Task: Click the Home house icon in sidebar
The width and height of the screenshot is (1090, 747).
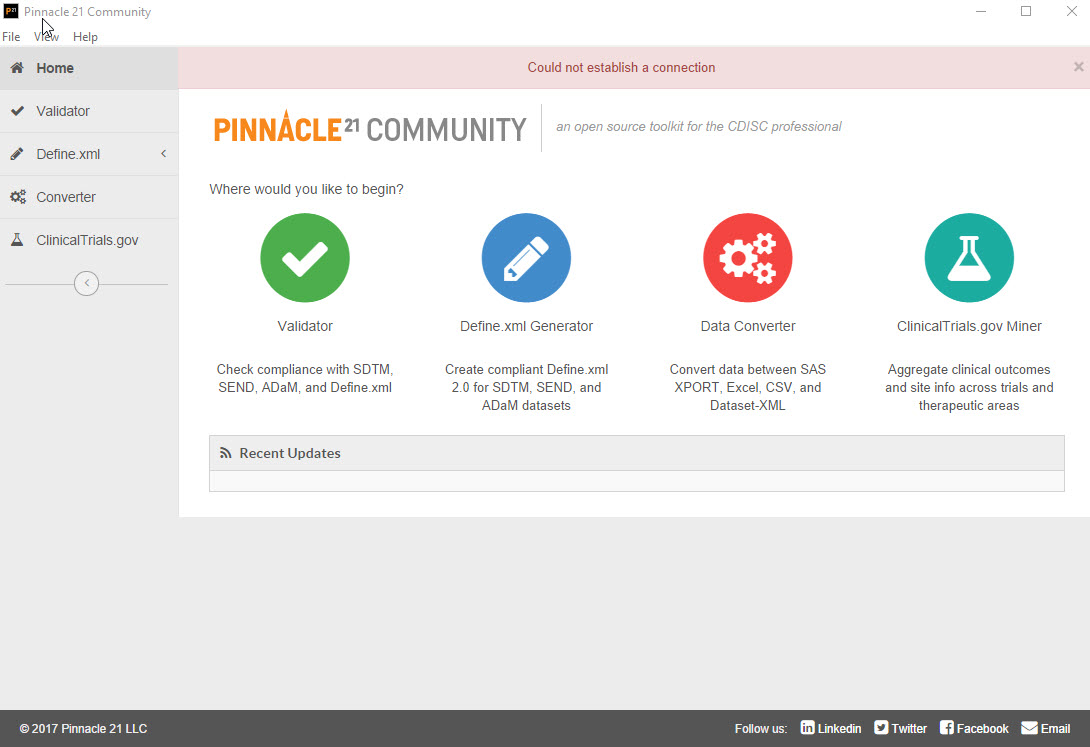Action: [17, 67]
